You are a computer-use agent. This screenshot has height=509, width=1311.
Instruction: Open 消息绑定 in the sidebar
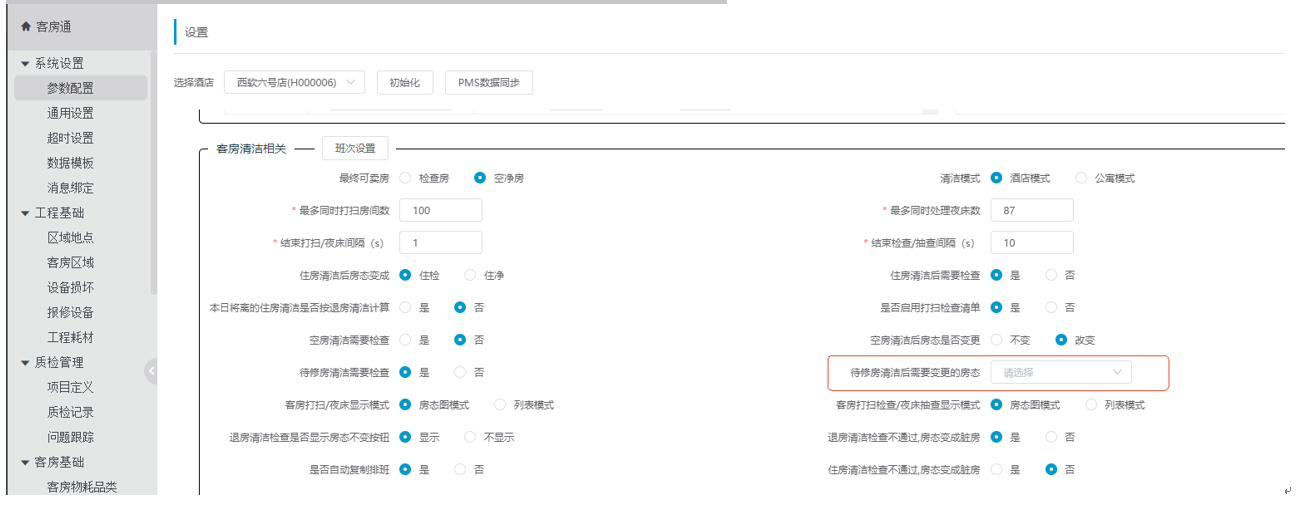pyautogui.click(x=70, y=188)
